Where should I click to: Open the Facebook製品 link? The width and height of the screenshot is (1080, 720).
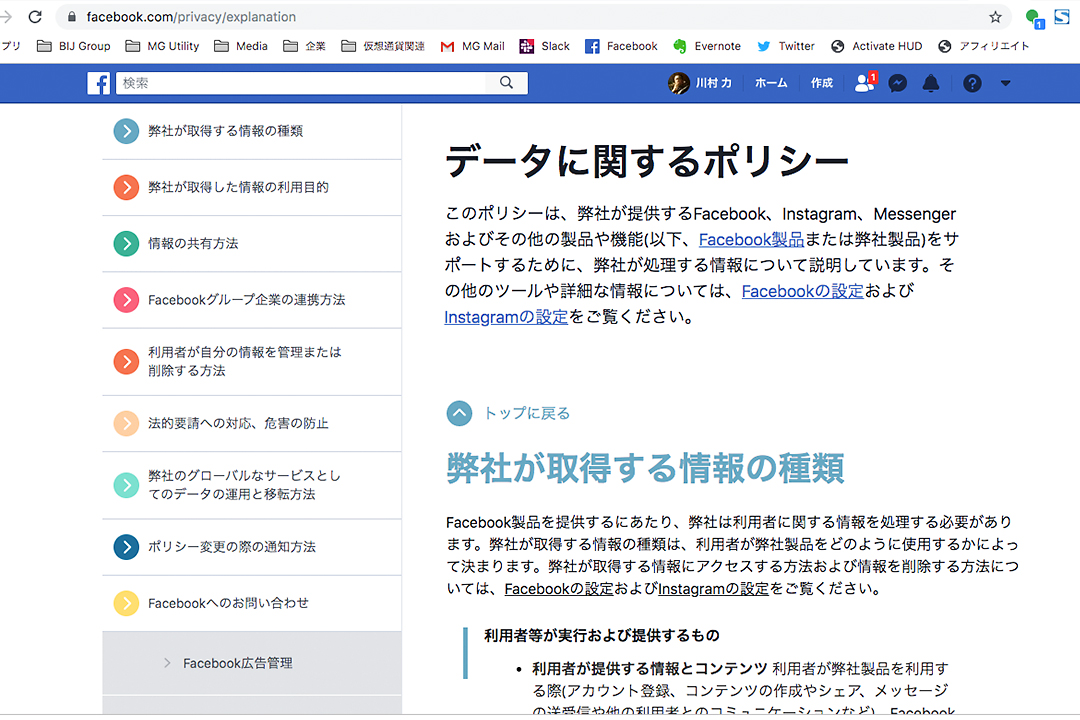[x=751, y=239]
